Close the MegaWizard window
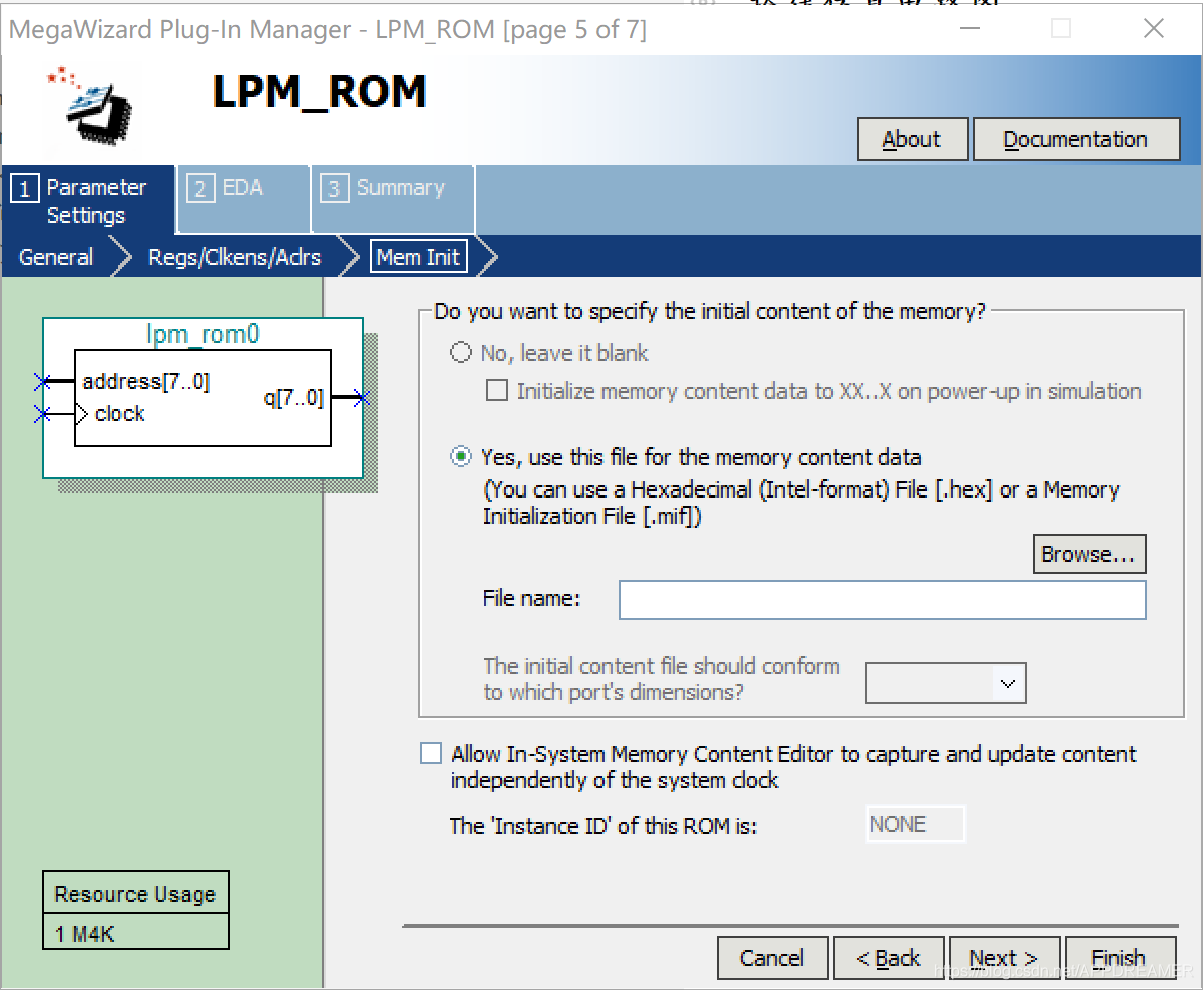The image size is (1204, 990). 1153,29
